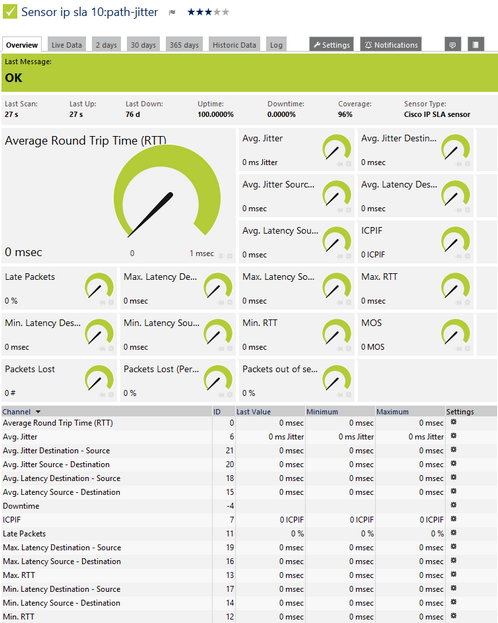Toggle the pin icon on MOS gauge
Image resolution: width=498 pixels, height=623 pixels.
(459, 348)
